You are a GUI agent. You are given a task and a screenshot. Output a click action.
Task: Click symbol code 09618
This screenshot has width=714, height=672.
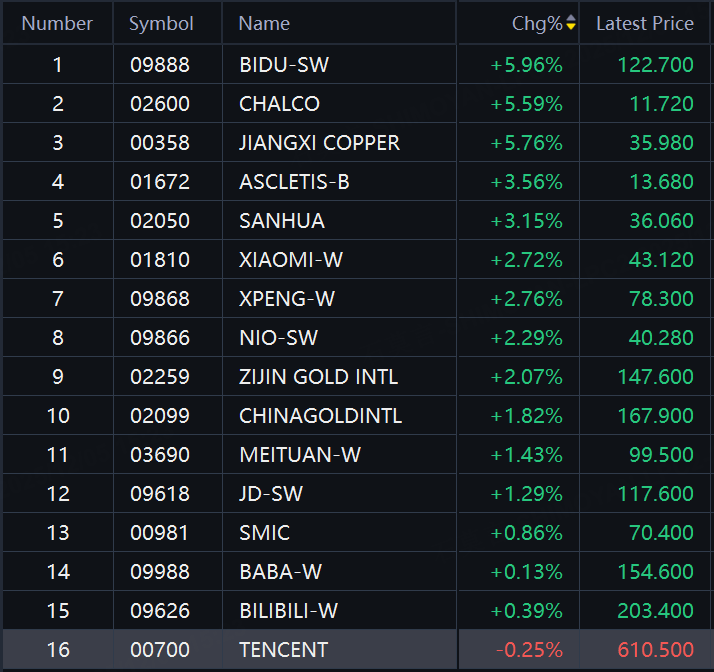click(x=160, y=494)
